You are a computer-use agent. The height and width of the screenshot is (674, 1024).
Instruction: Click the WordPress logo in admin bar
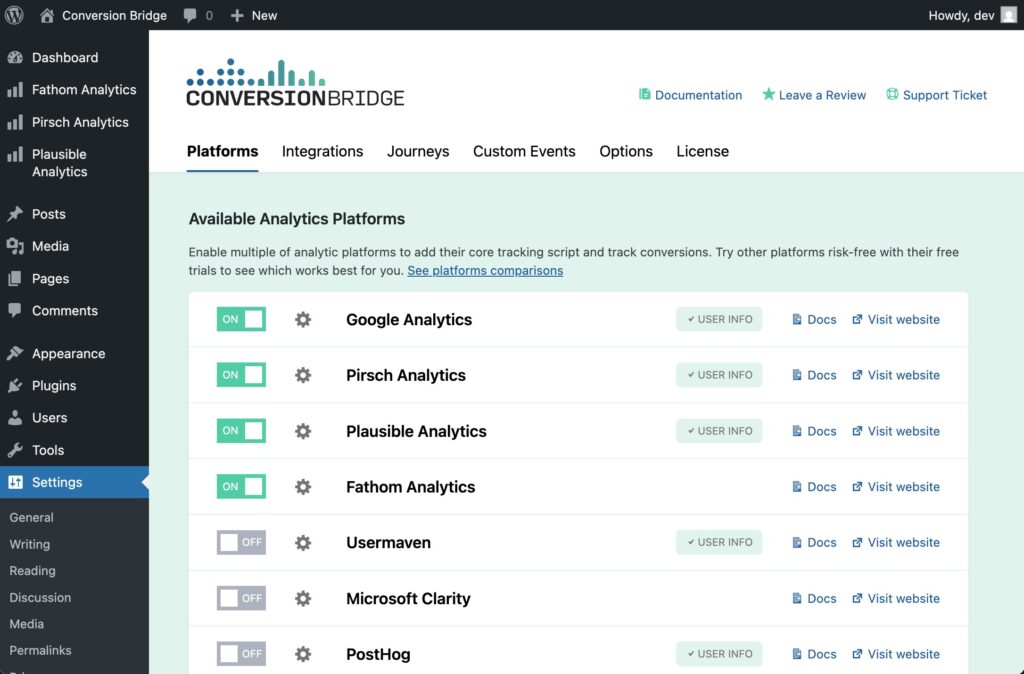[14, 15]
